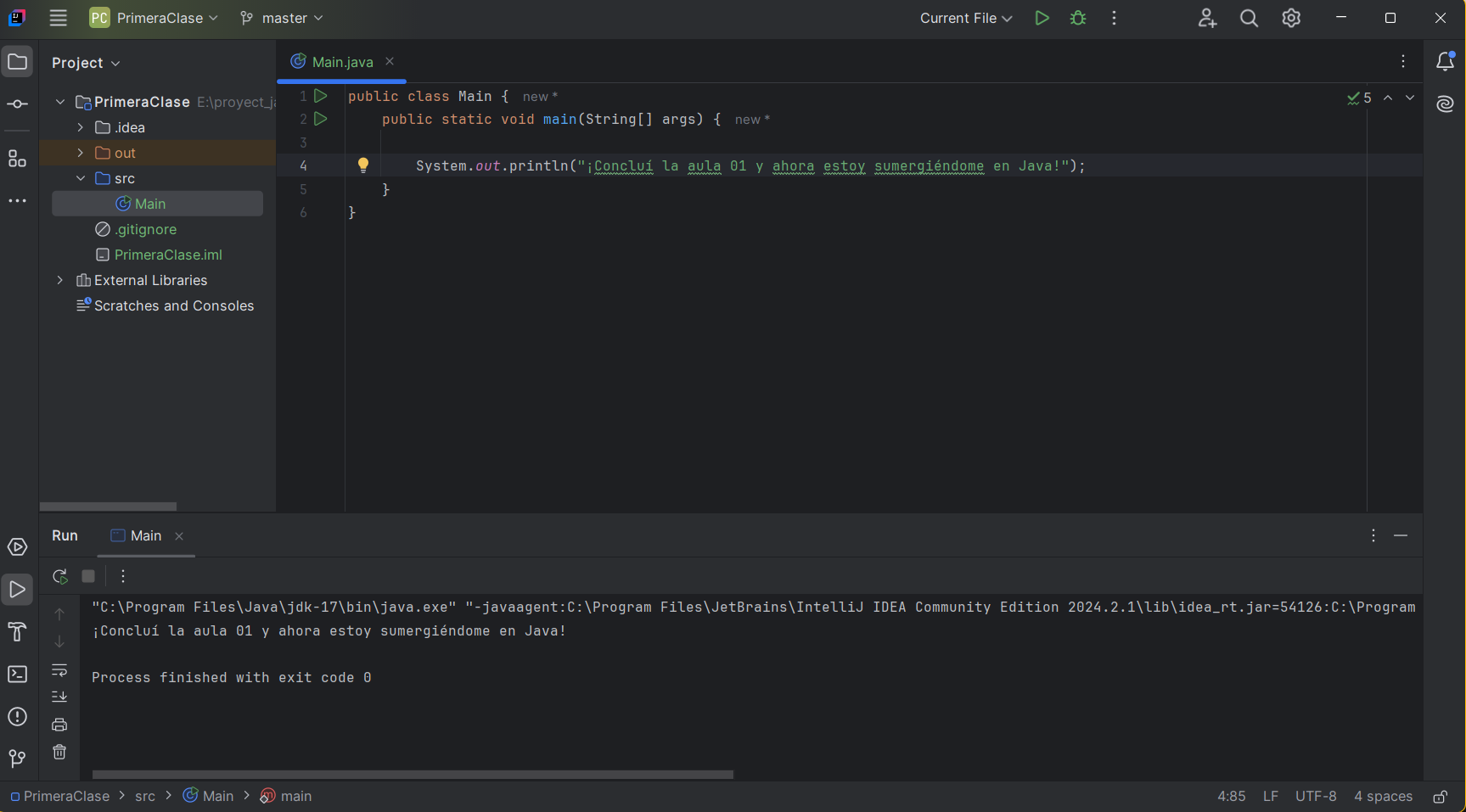
Task: Click the main method breadcrumb
Action: (x=286, y=796)
